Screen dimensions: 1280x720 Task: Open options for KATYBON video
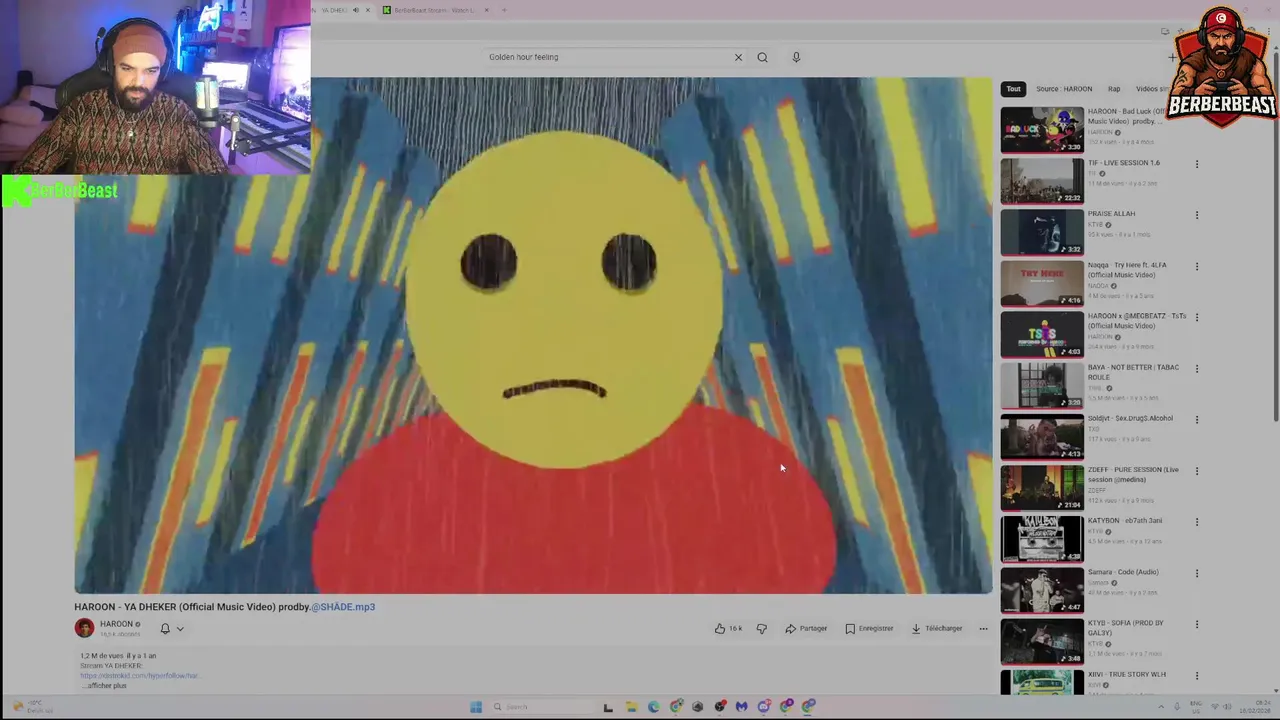(x=1196, y=522)
